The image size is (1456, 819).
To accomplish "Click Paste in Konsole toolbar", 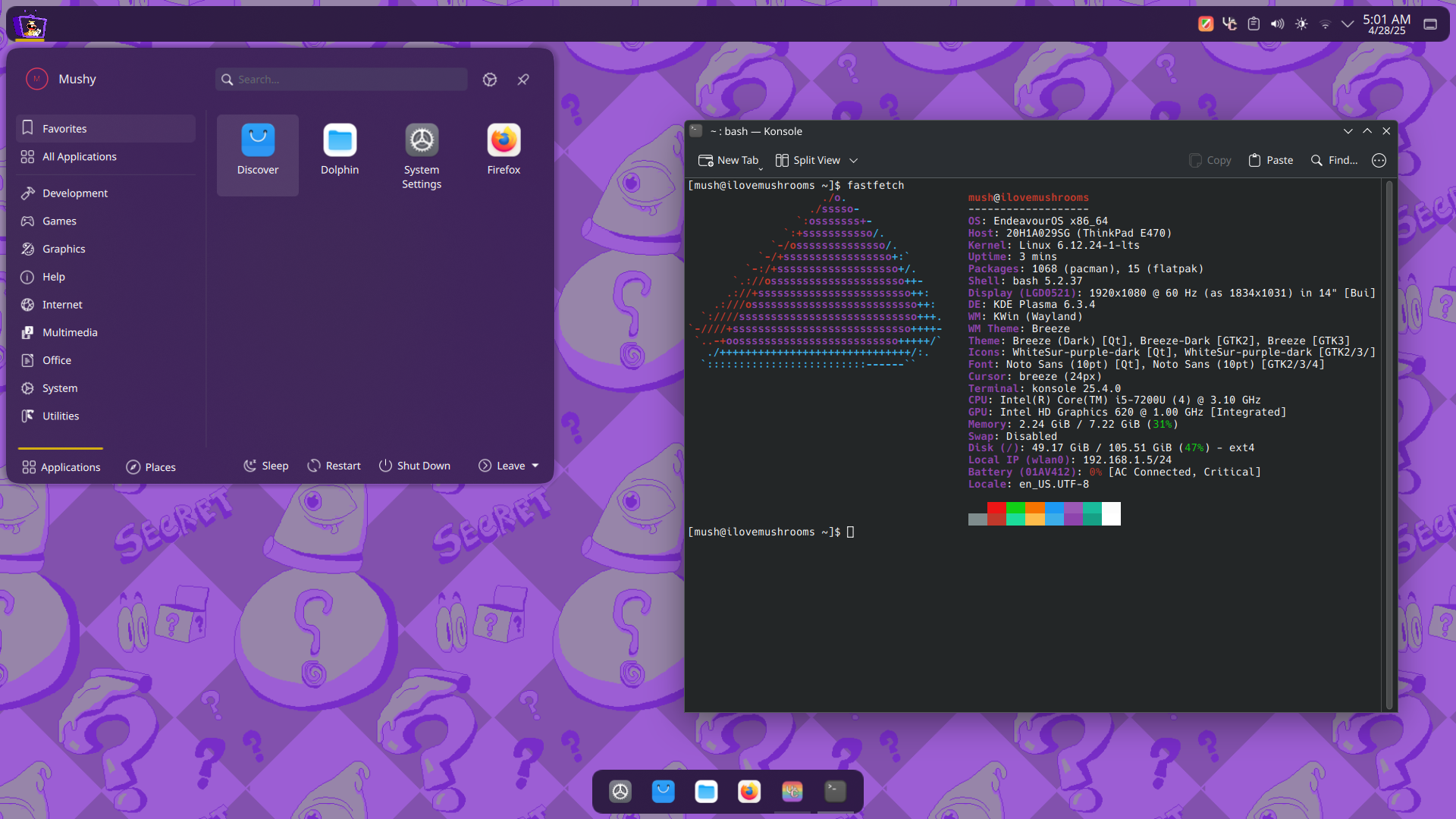I will click(x=1271, y=160).
